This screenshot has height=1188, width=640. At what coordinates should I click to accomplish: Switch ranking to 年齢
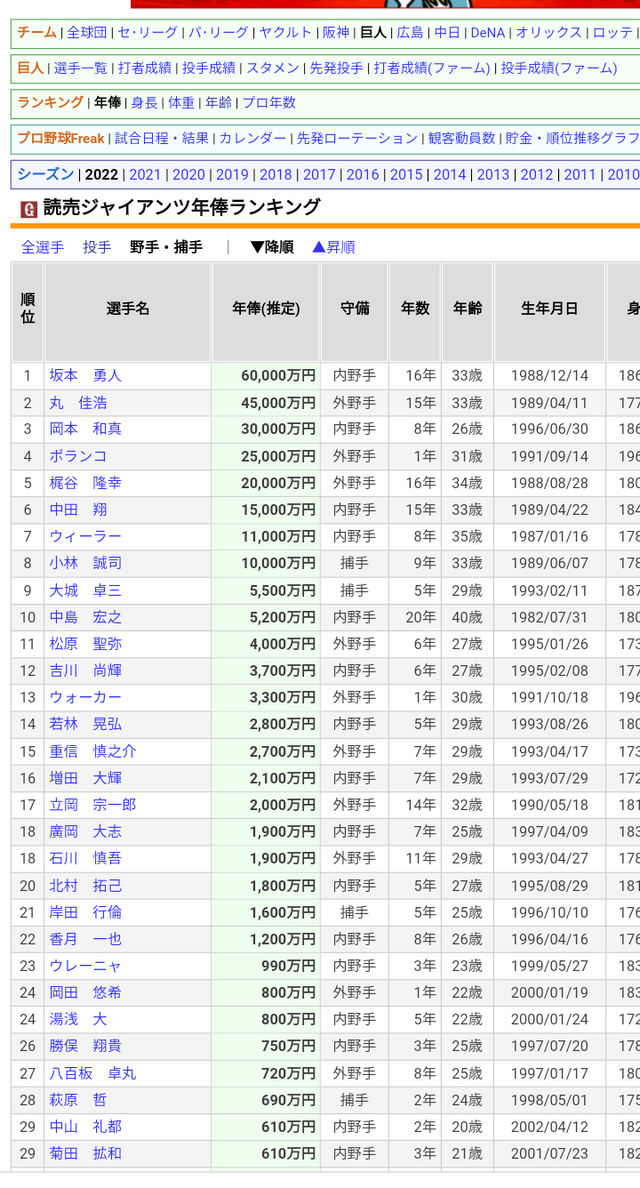(219, 102)
